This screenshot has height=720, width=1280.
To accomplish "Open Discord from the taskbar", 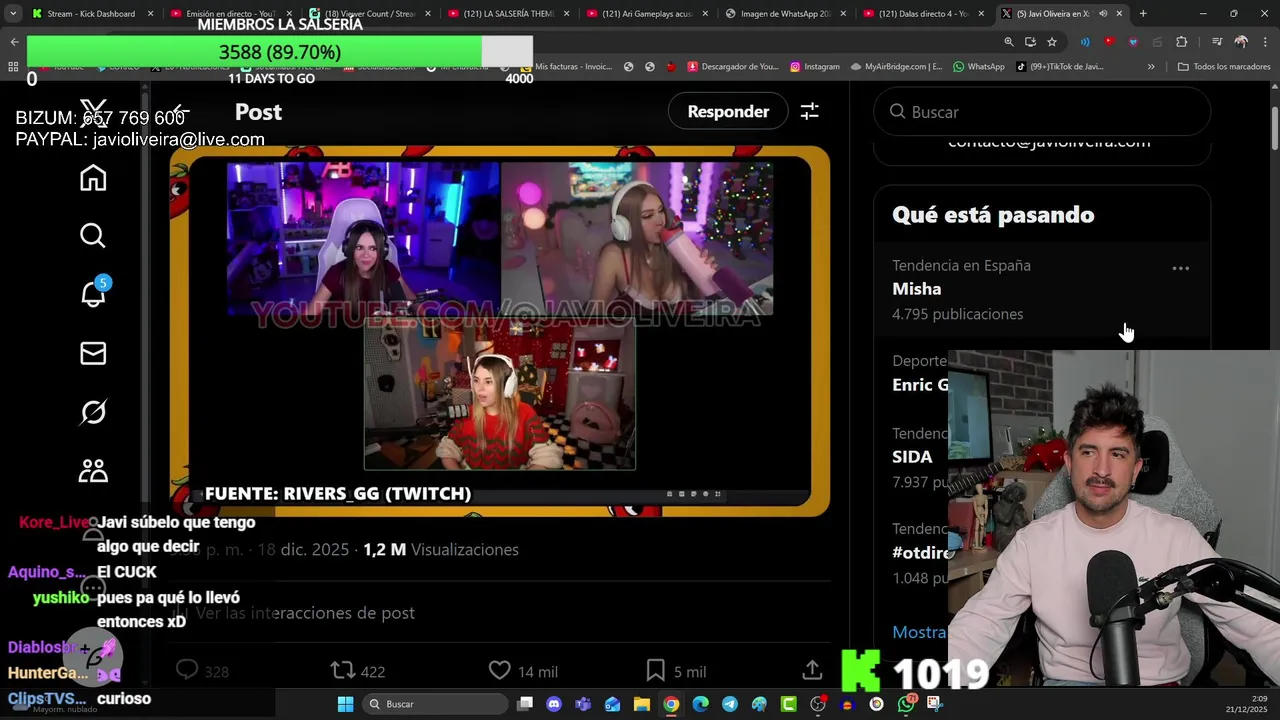I will pyautogui.click(x=554, y=704).
